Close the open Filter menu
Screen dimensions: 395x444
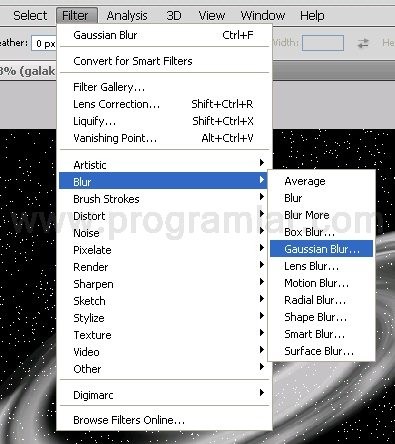[x=77, y=16]
